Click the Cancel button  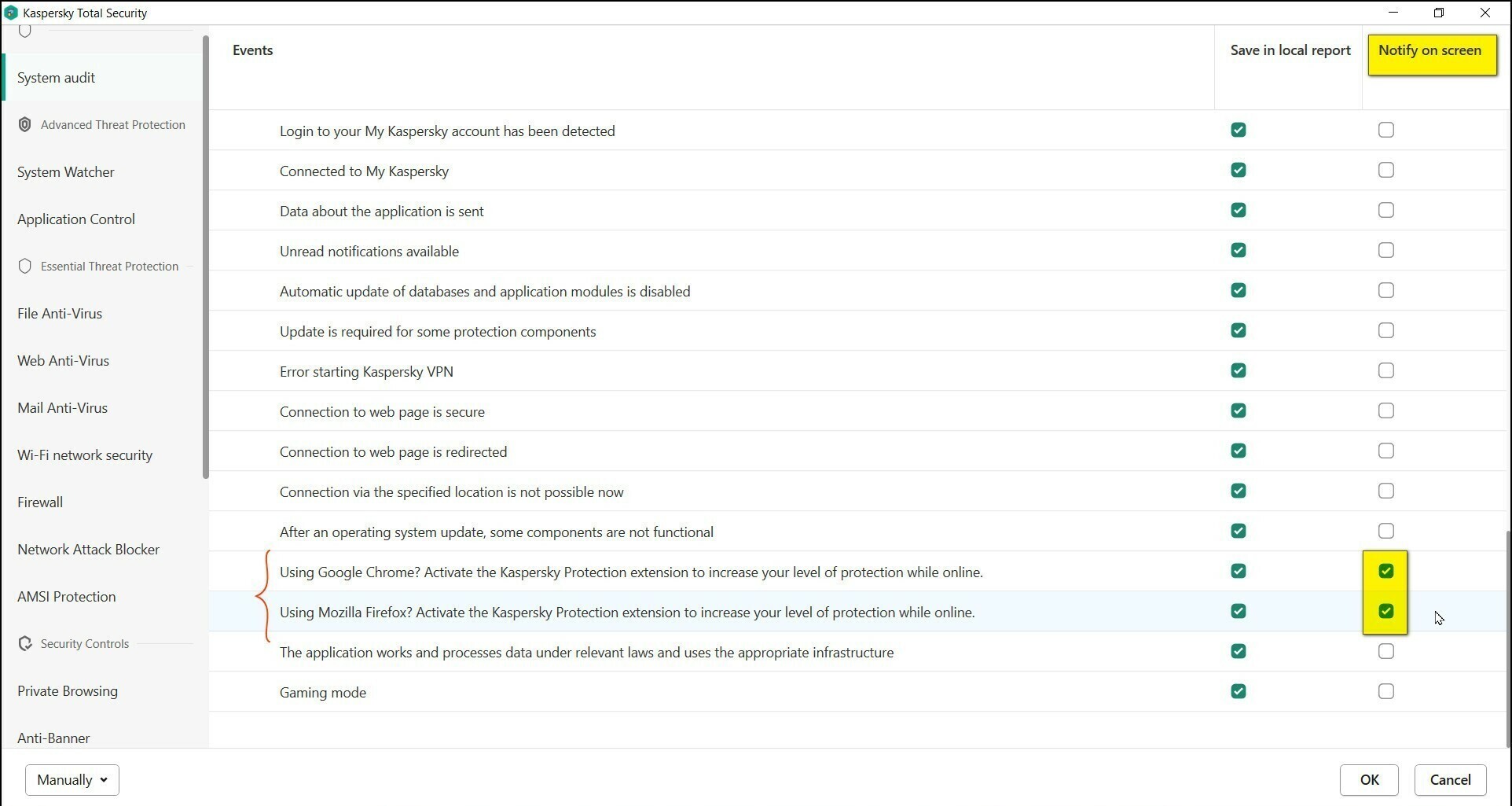pyautogui.click(x=1450, y=780)
